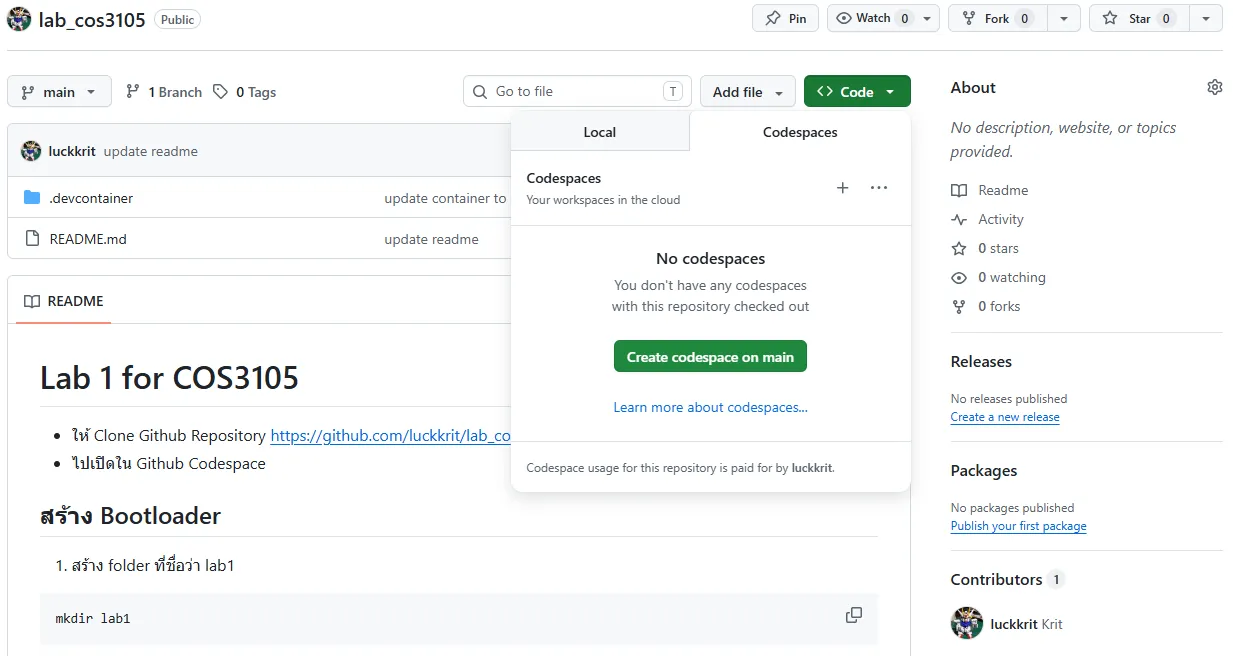View the 0 Tags page
This screenshot has width=1233, height=656.
click(x=245, y=92)
